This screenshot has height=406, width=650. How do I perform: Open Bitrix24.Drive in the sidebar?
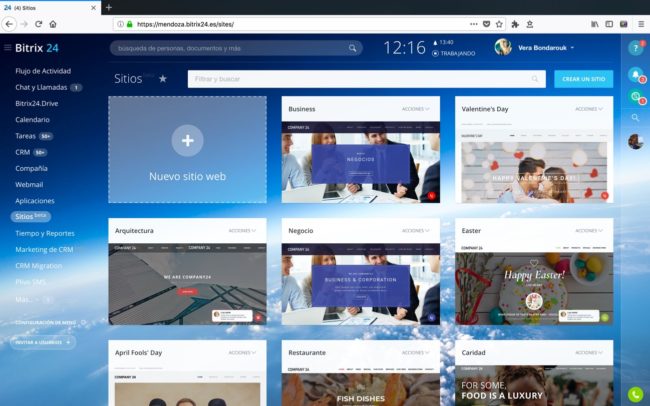pos(36,103)
